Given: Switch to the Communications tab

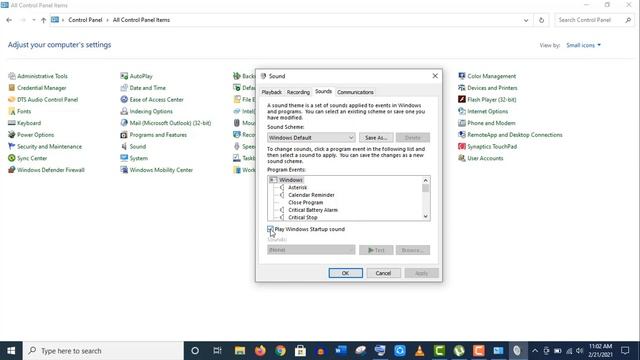Looking at the screenshot, I should [355, 92].
